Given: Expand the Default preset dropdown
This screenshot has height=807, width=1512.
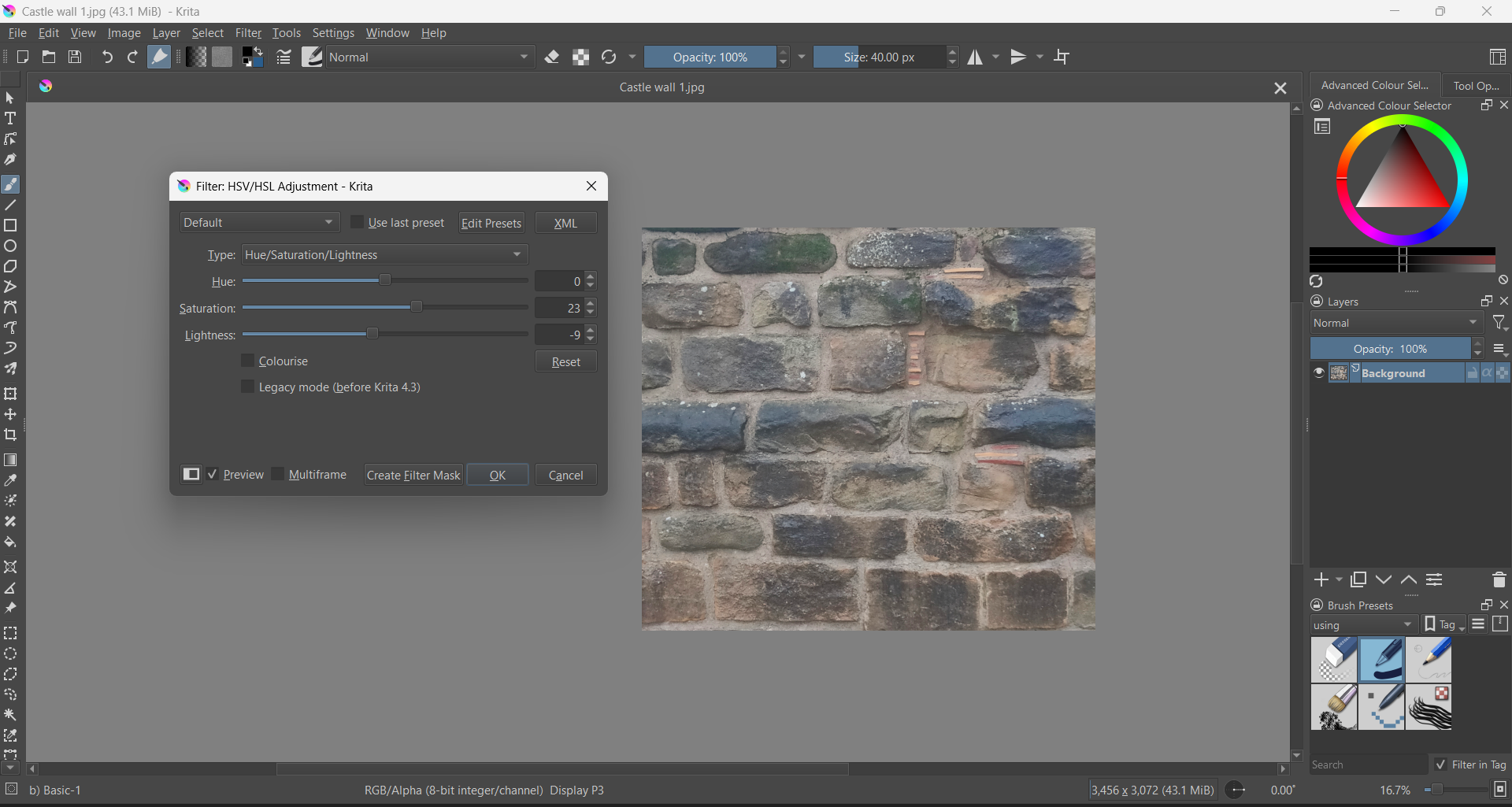Looking at the screenshot, I should pos(259,223).
